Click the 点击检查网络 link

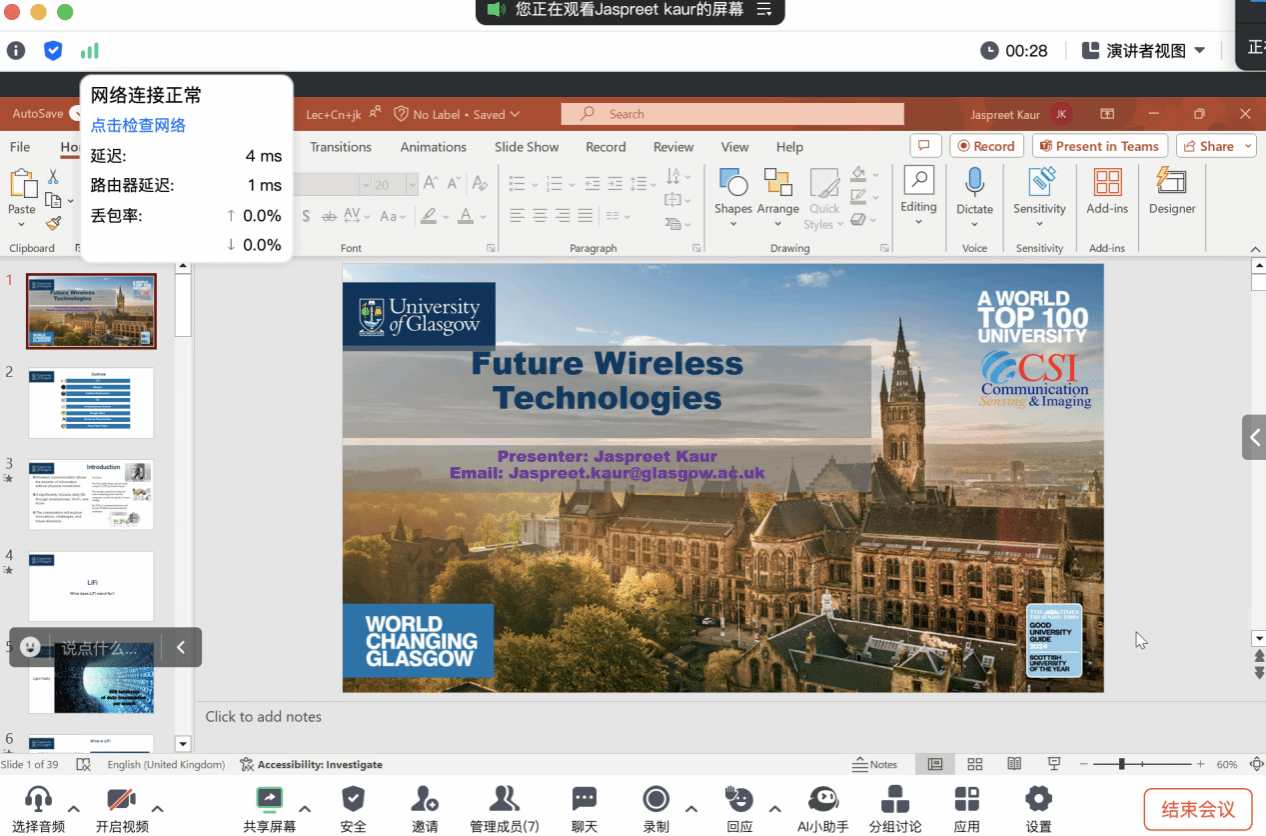[138, 125]
